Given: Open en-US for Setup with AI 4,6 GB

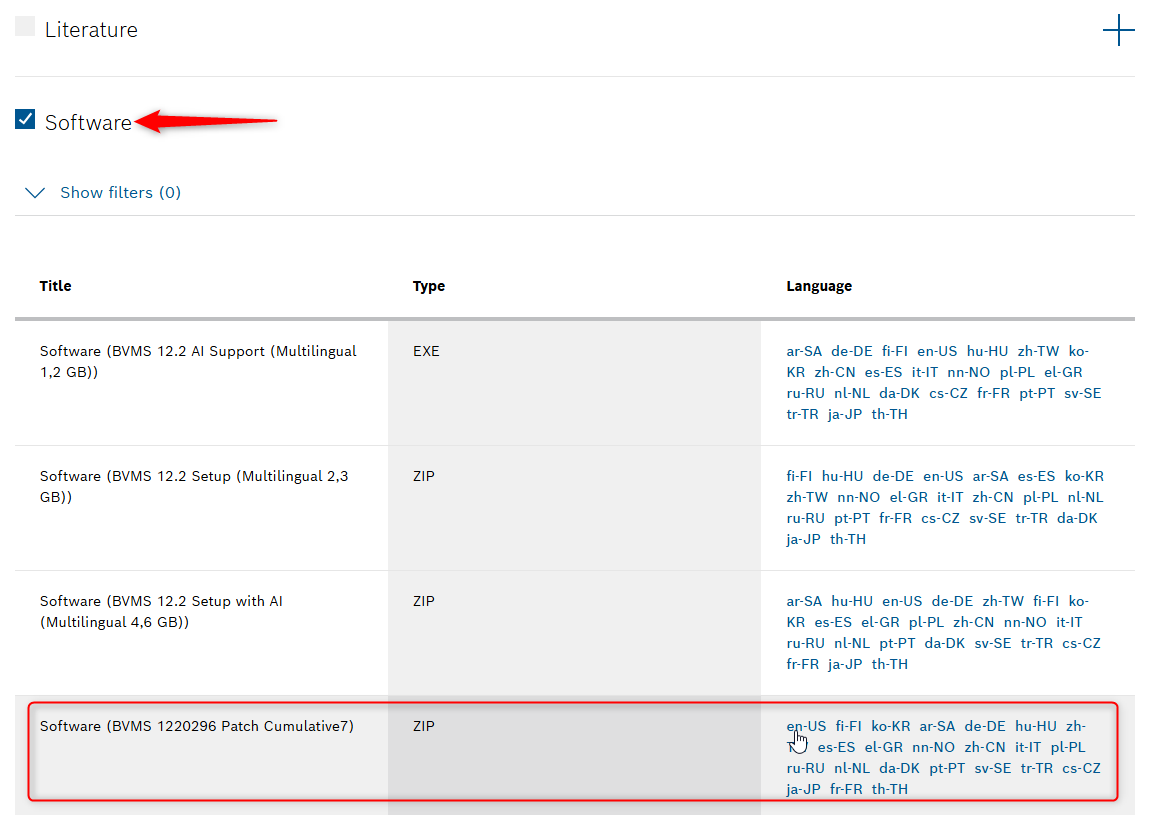Looking at the screenshot, I should click(x=902, y=601).
